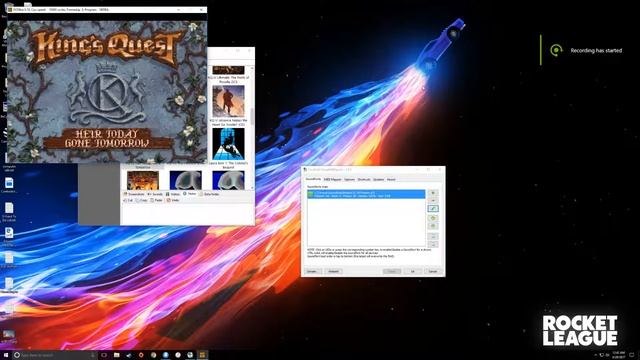The height and width of the screenshot is (360, 640).
Task: Open the Windows Start menu
Action: point(6,355)
